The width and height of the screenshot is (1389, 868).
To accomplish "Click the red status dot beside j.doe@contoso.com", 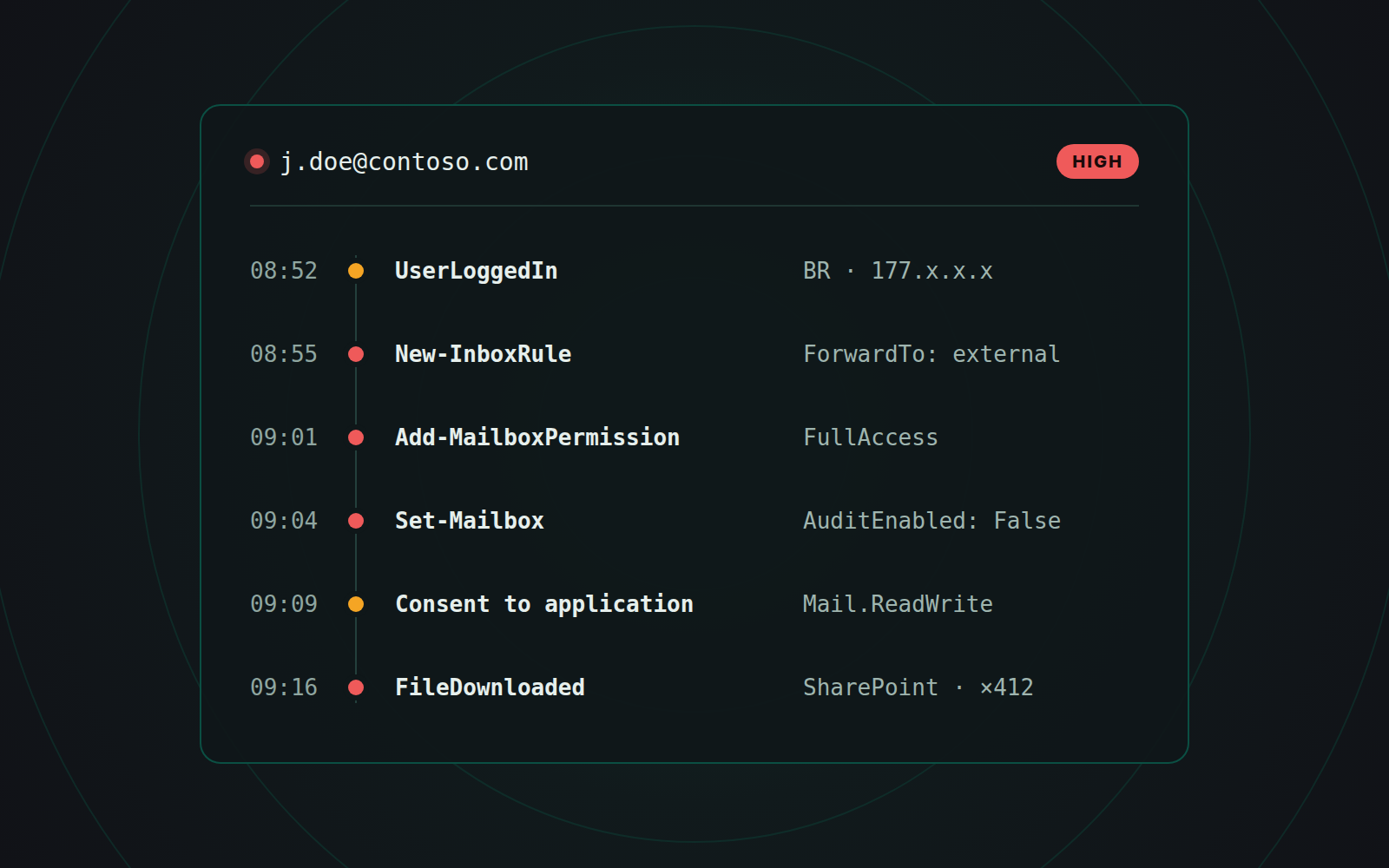I will pos(257,161).
